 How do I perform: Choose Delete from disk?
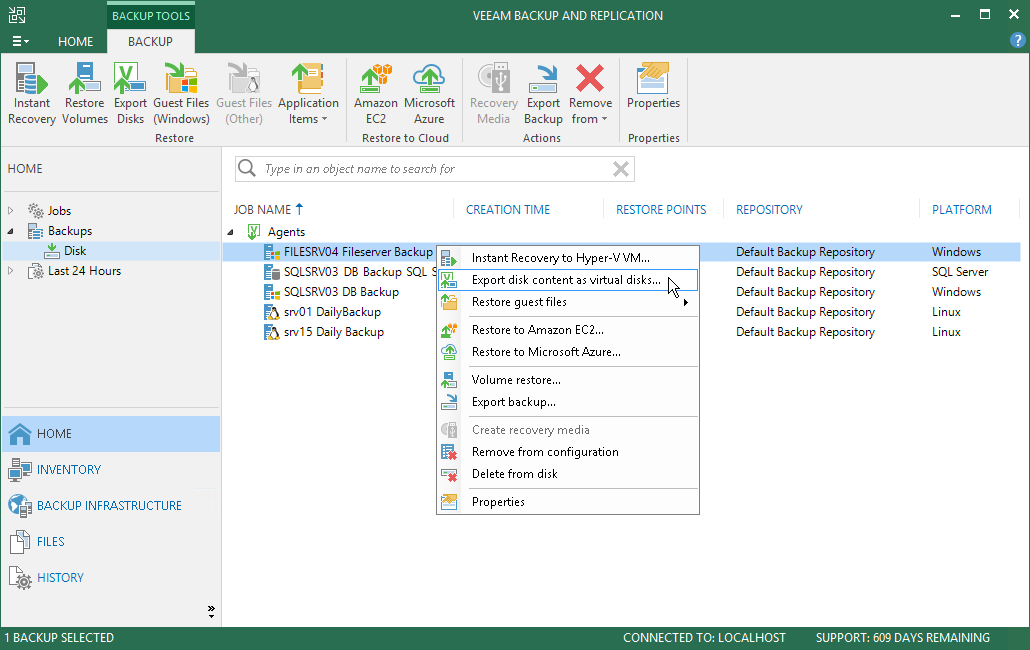coord(568,474)
